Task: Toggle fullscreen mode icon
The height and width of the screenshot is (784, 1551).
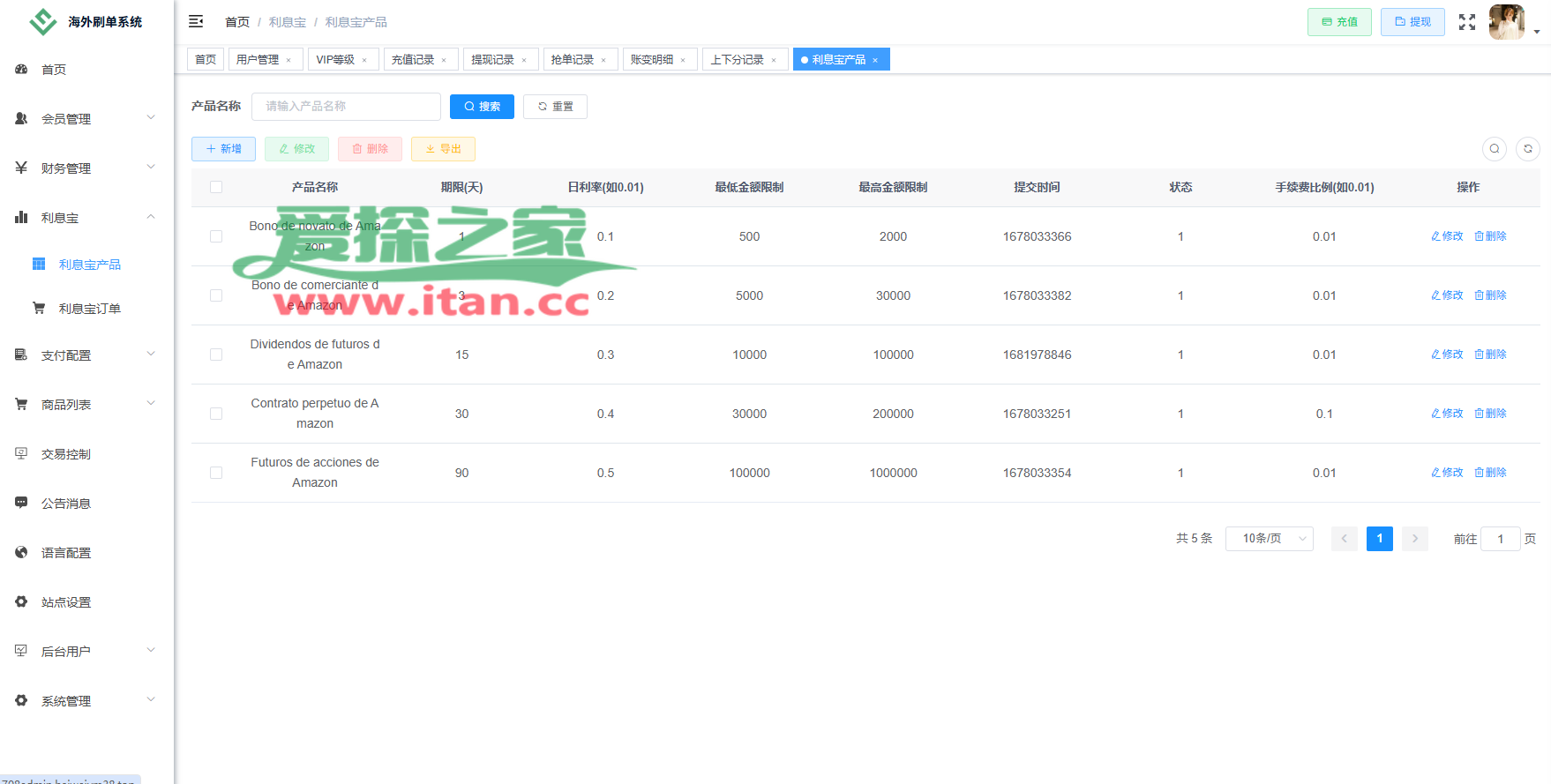Action: click(1466, 22)
